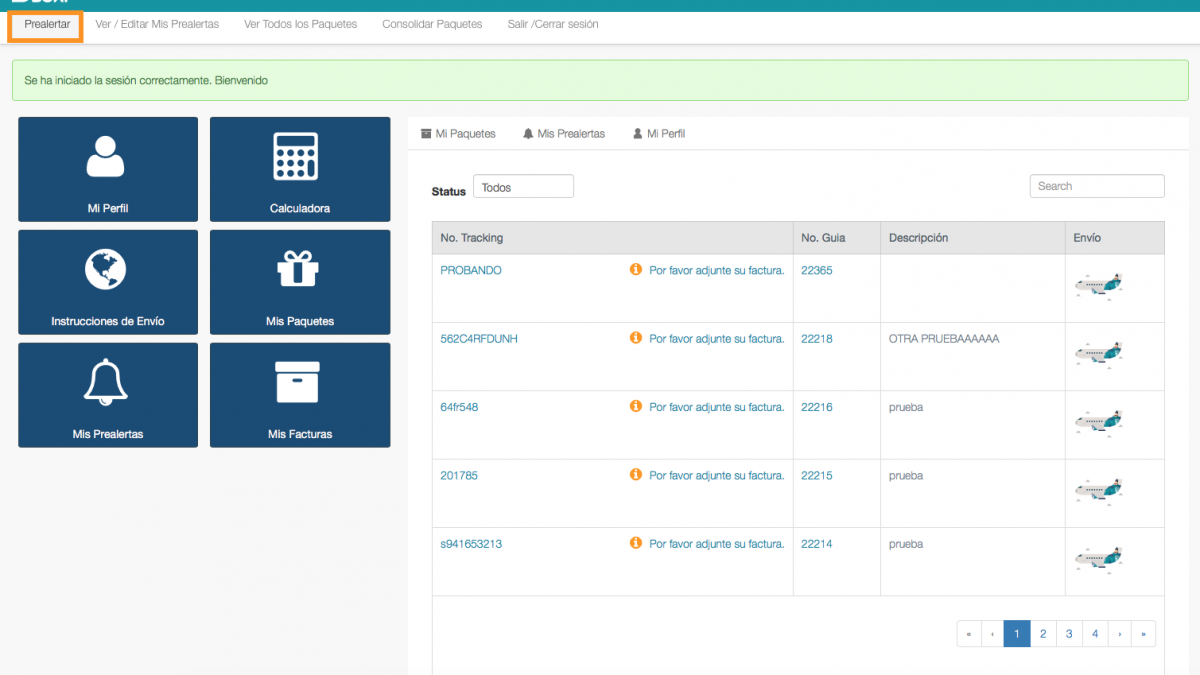The width and height of the screenshot is (1200, 675).
Task: Open Ver / Editar Mis Prealertas menu
Action: tap(157, 24)
